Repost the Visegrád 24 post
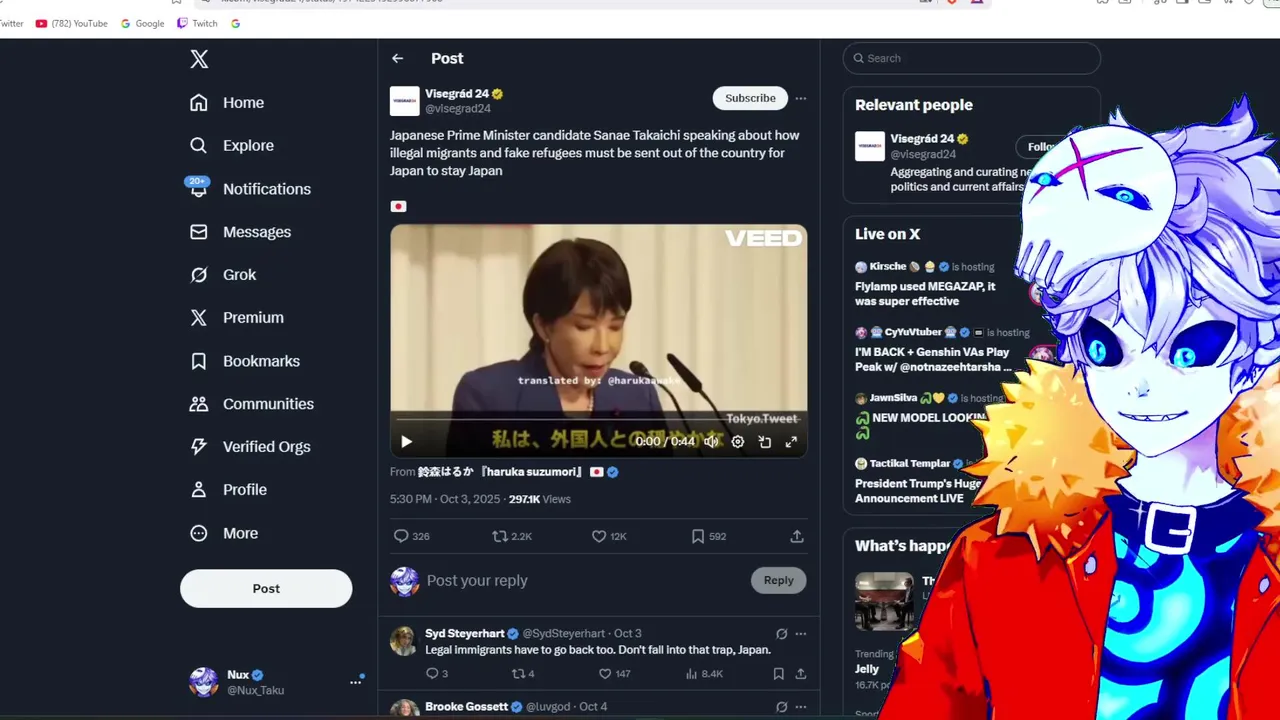Viewport: 1280px width, 720px height. click(500, 537)
